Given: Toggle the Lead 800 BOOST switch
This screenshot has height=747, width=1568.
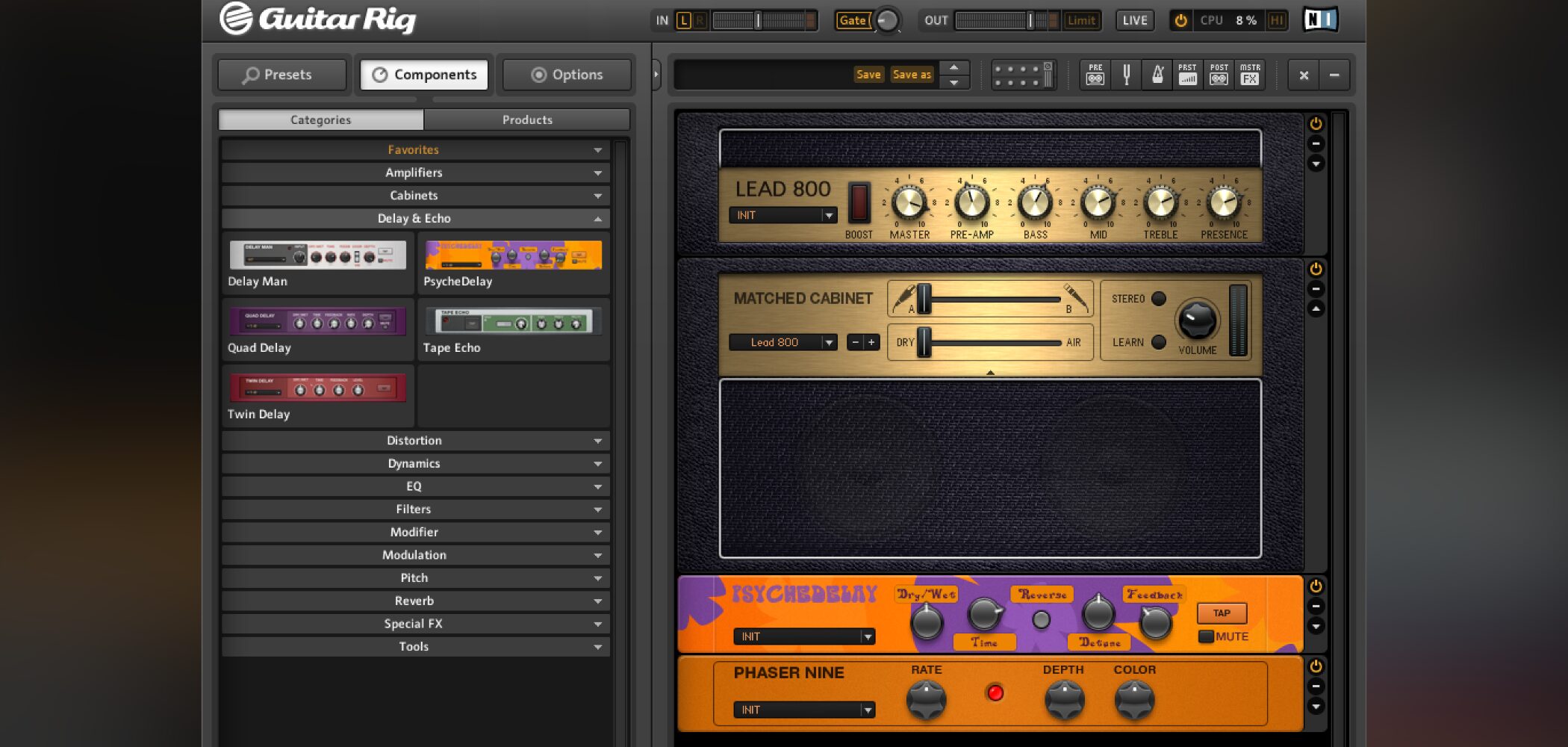Looking at the screenshot, I should click(x=859, y=202).
